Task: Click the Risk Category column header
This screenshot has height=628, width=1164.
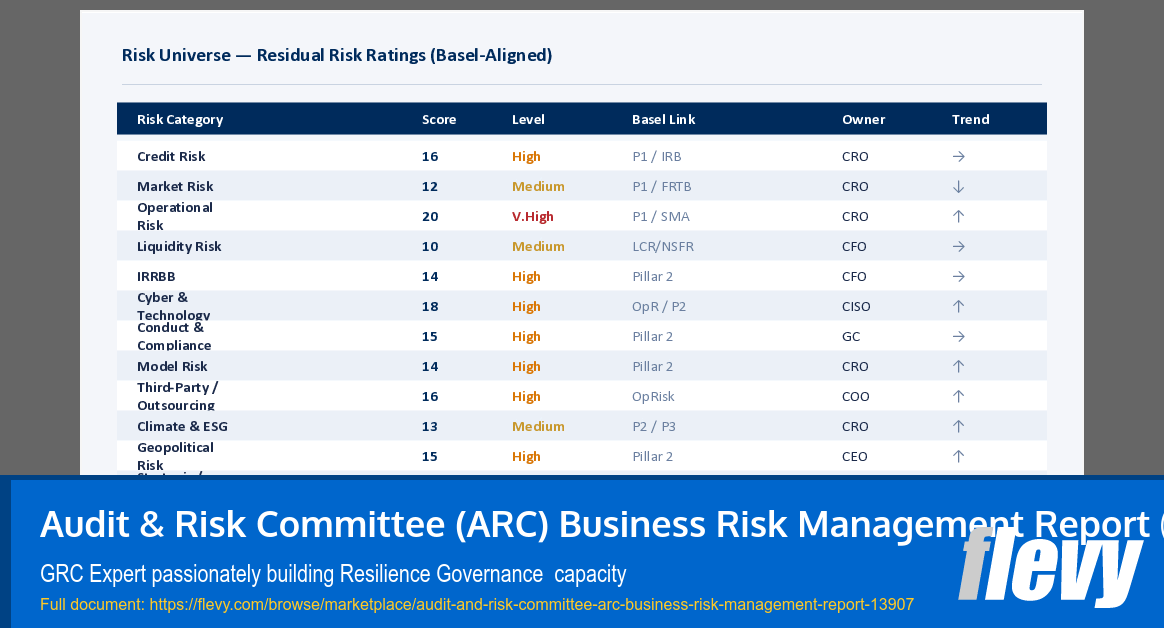Action: click(x=180, y=120)
